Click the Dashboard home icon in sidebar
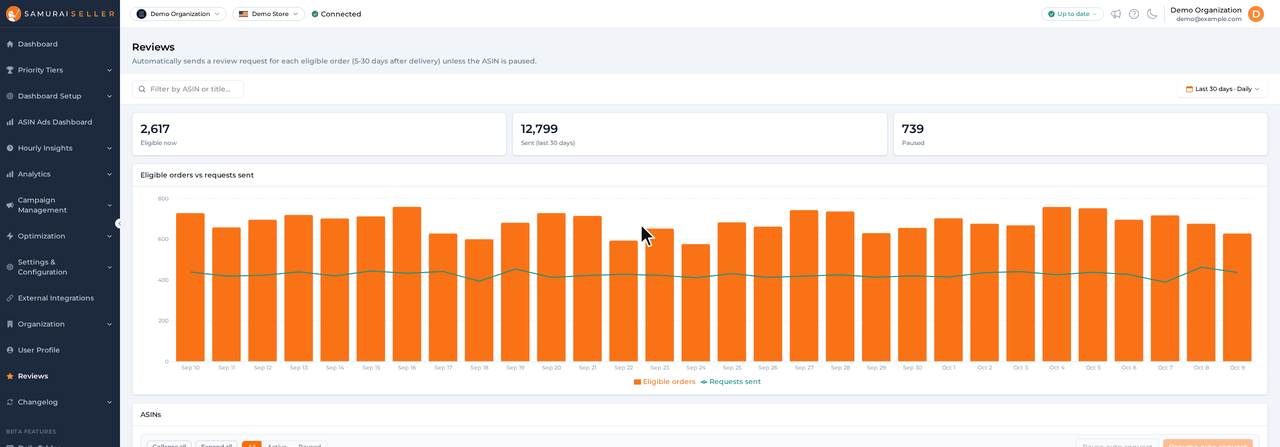This screenshot has width=1280, height=447. click(10, 44)
